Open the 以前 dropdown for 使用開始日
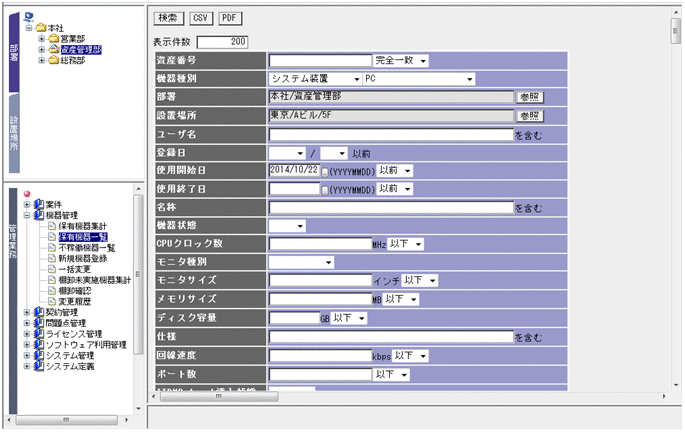The height and width of the screenshot is (433, 685). coord(394,170)
